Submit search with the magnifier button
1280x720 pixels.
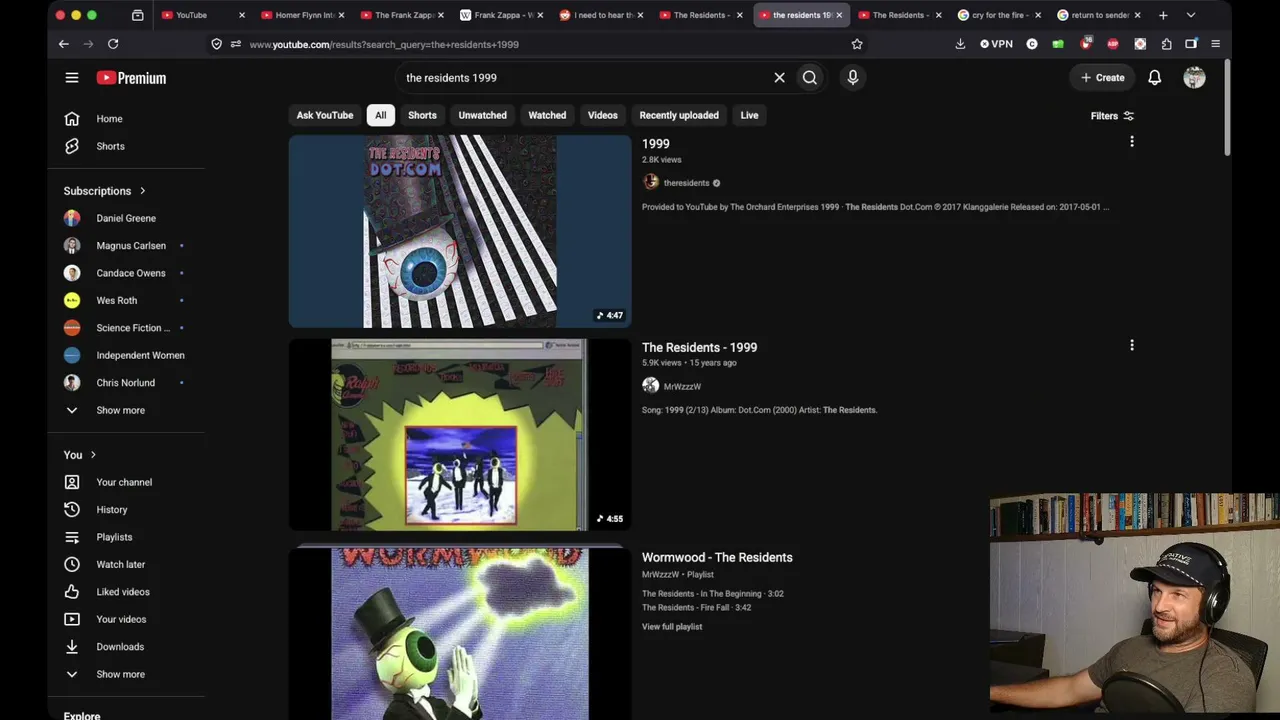tap(810, 78)
